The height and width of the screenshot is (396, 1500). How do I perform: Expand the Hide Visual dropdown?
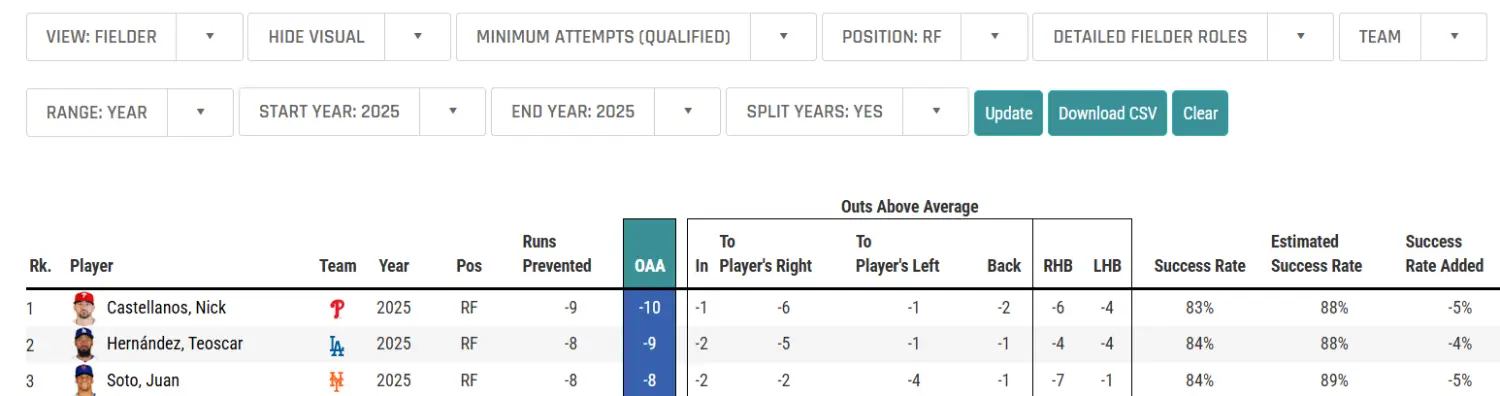click(418, 37)
